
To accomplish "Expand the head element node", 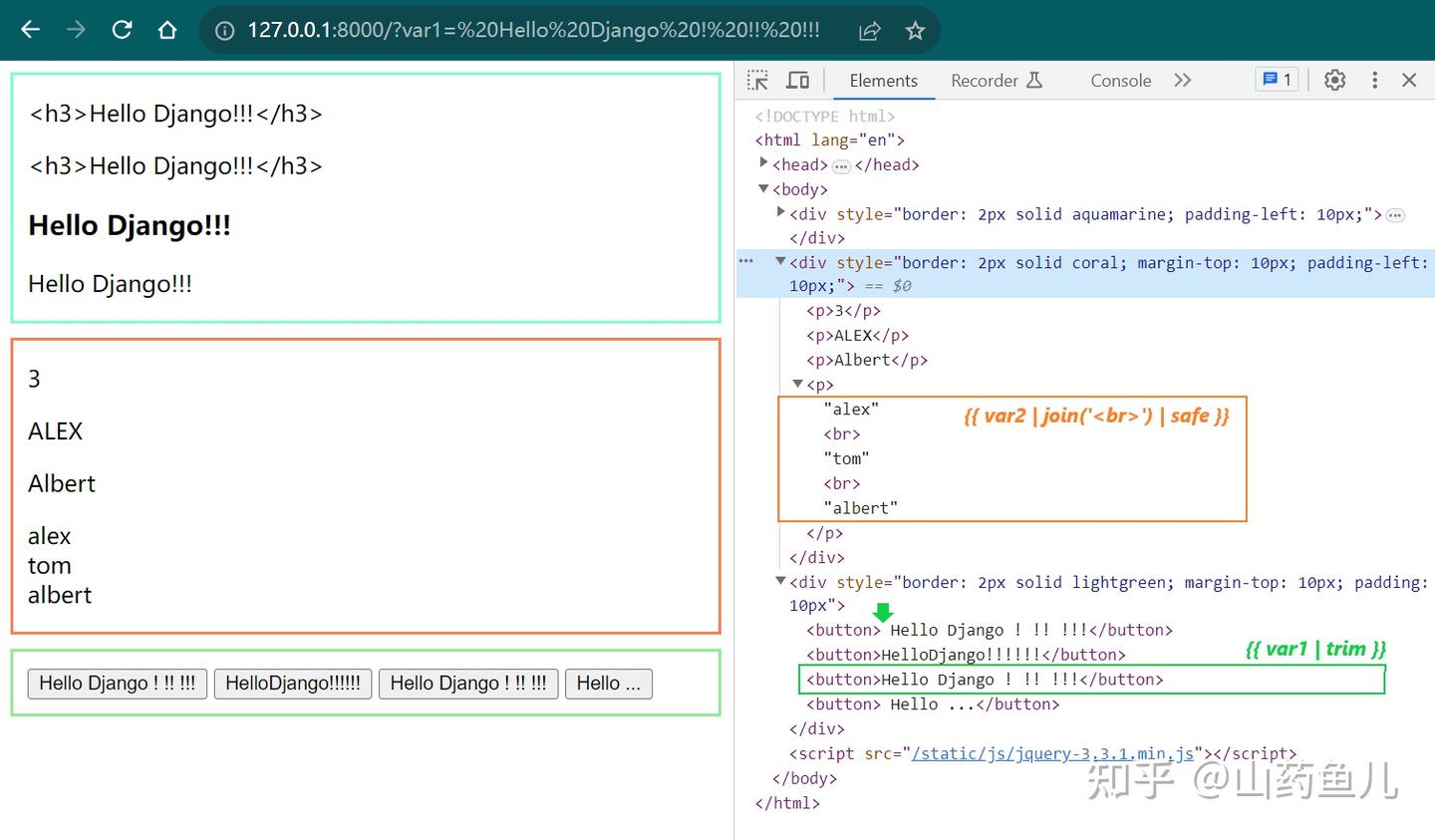I will coord(763,163).
